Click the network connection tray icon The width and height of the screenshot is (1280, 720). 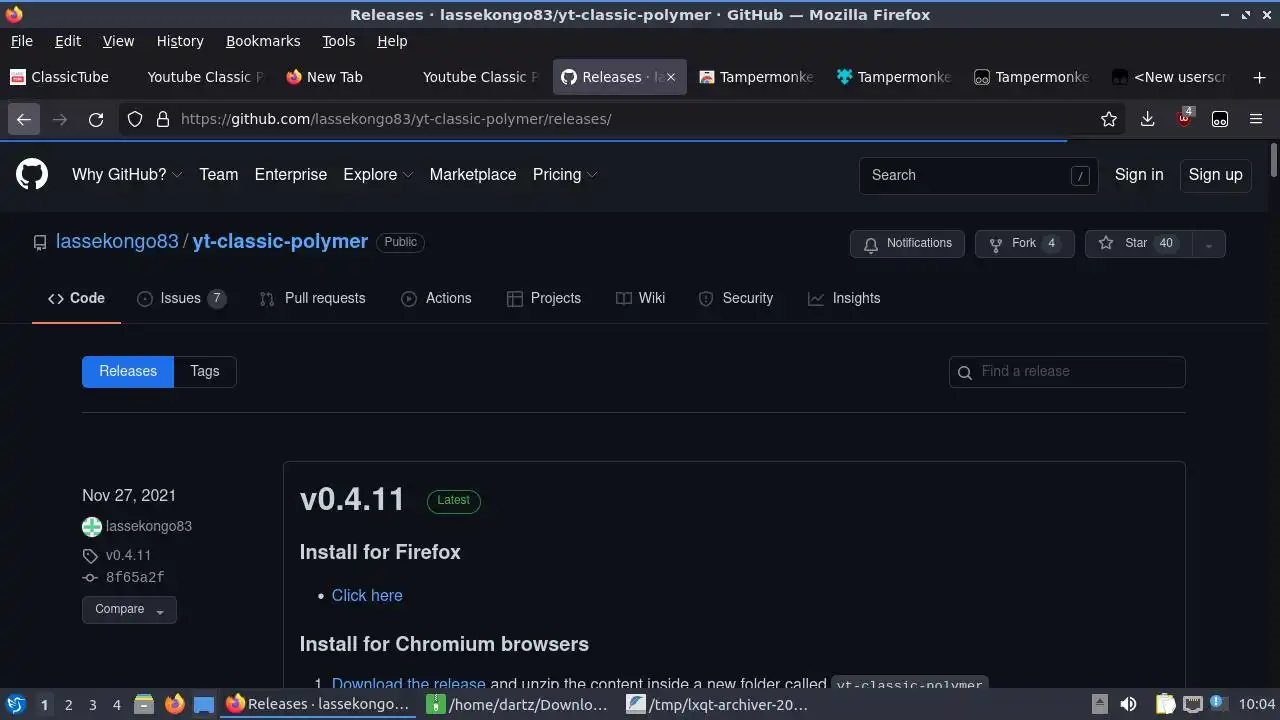point(1192,704)
